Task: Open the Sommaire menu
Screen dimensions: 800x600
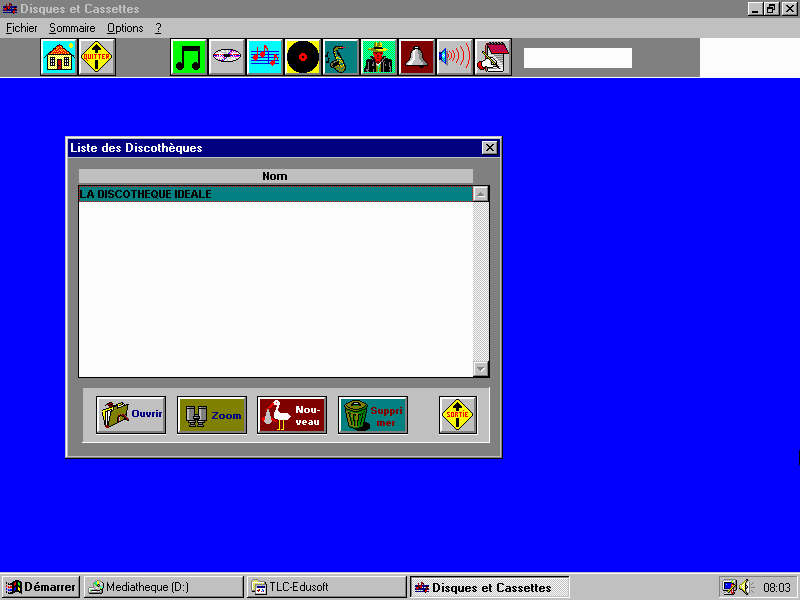Action: [x=72, y=28]
